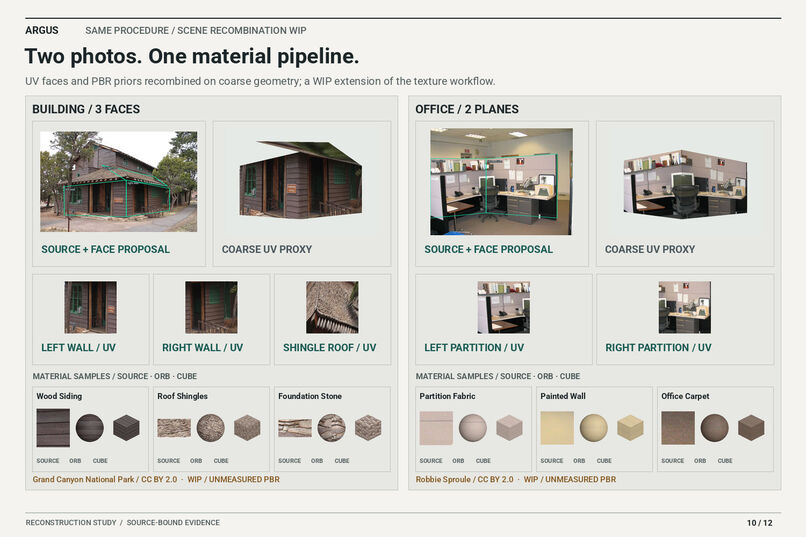Click the 'OFFICE / 2 PLANES' heading
This screenshot has height=537, width=806.
pos(467,109)
